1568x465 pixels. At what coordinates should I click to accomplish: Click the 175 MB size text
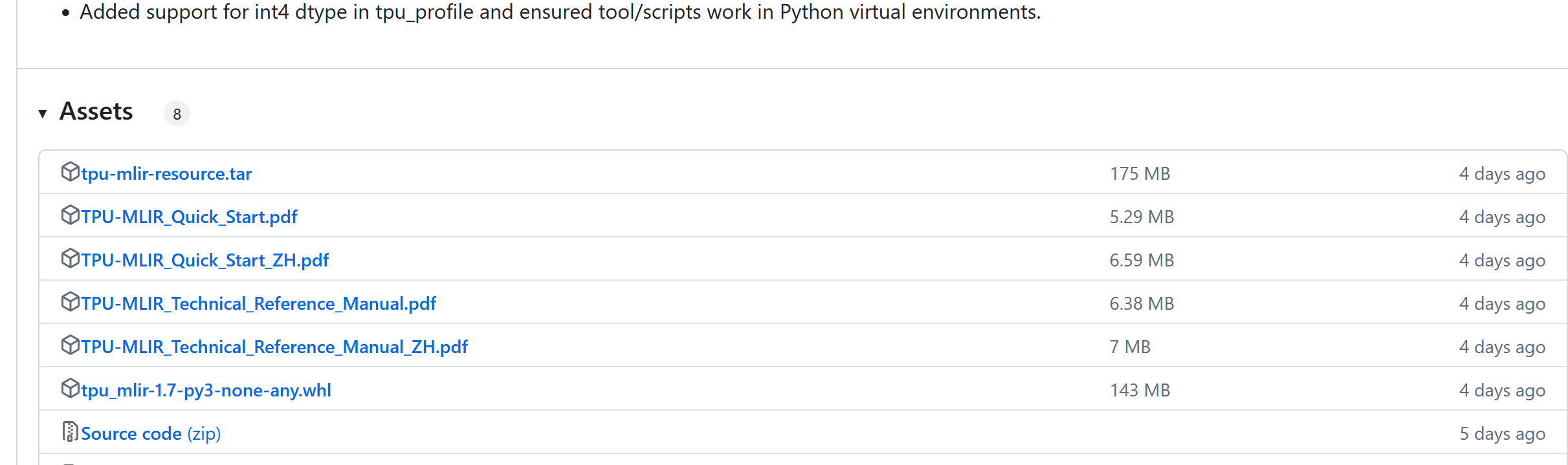tap(1140, 174)
